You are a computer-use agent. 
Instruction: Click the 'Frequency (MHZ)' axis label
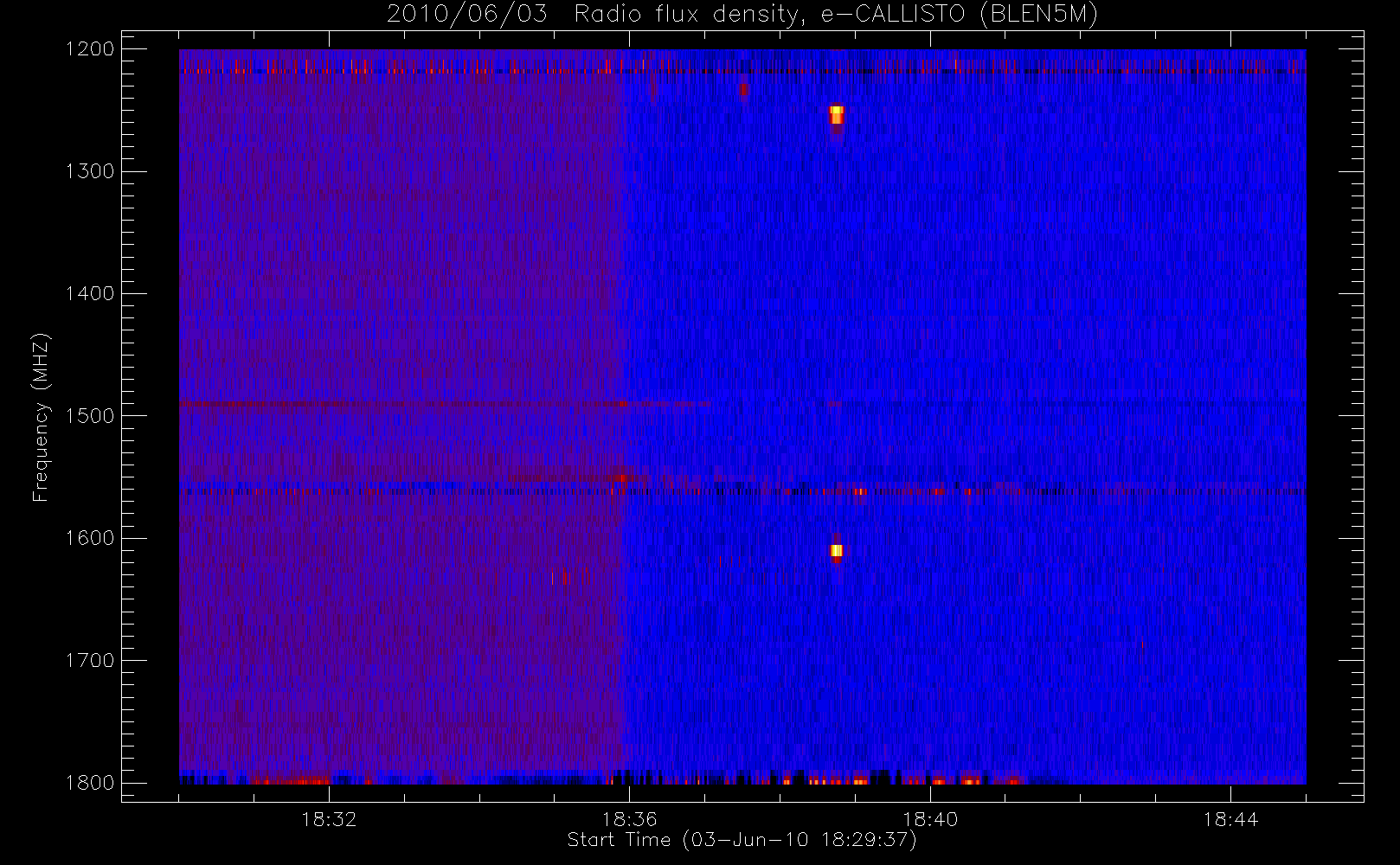[40, 417]
